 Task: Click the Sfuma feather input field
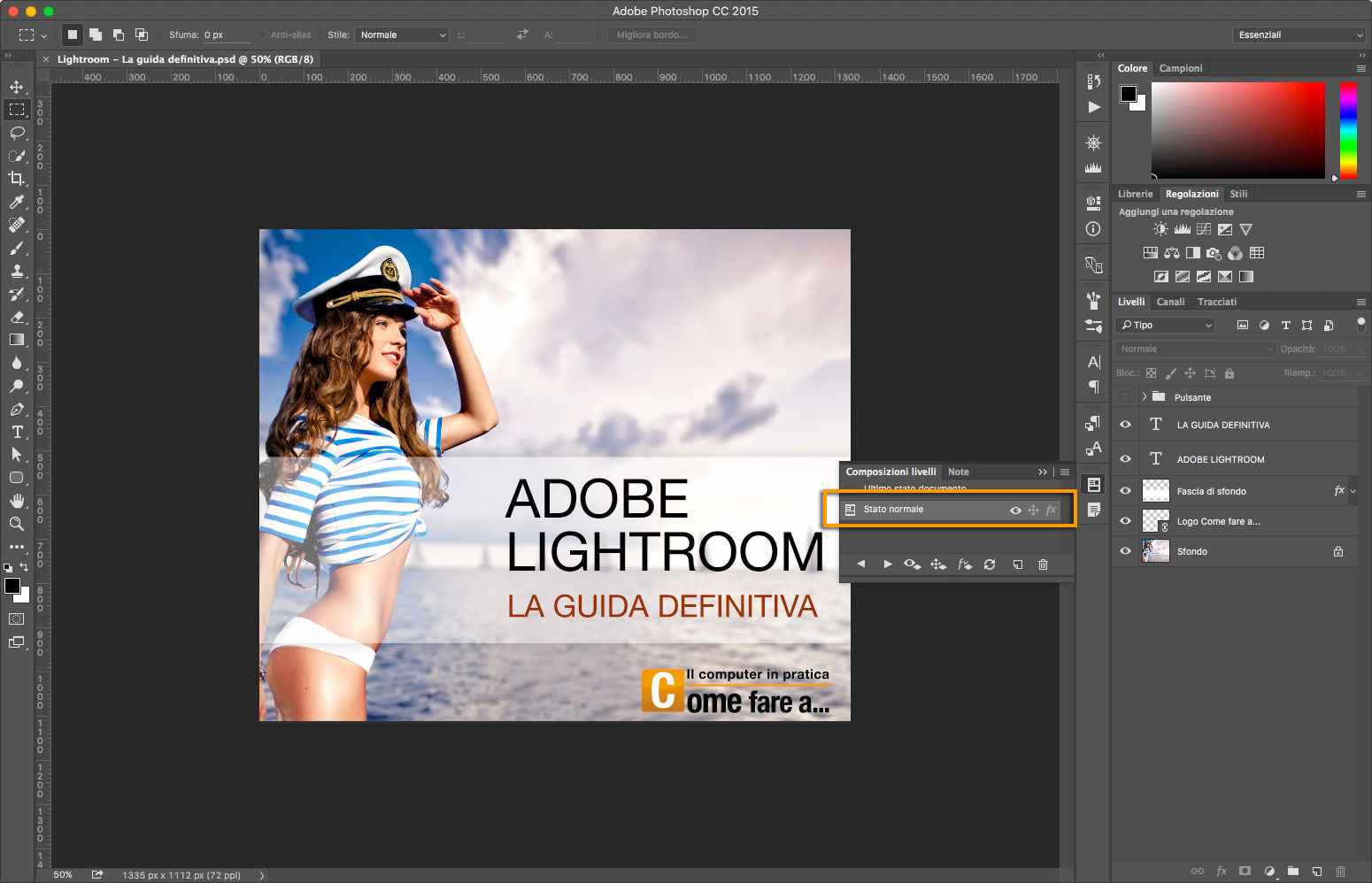click(x=226, y=35)
